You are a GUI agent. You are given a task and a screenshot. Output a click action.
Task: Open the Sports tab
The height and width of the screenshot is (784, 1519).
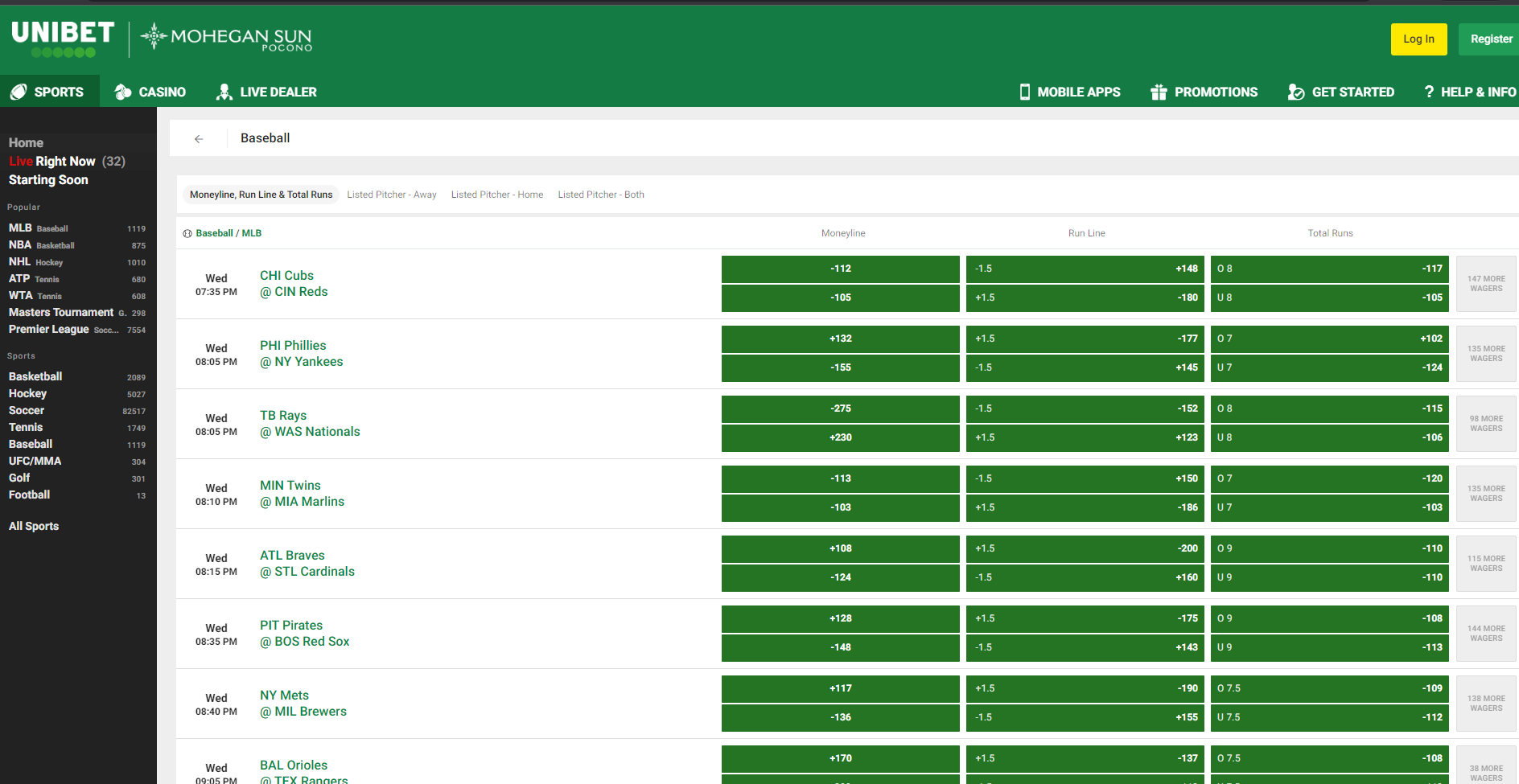tap(50, 92)
